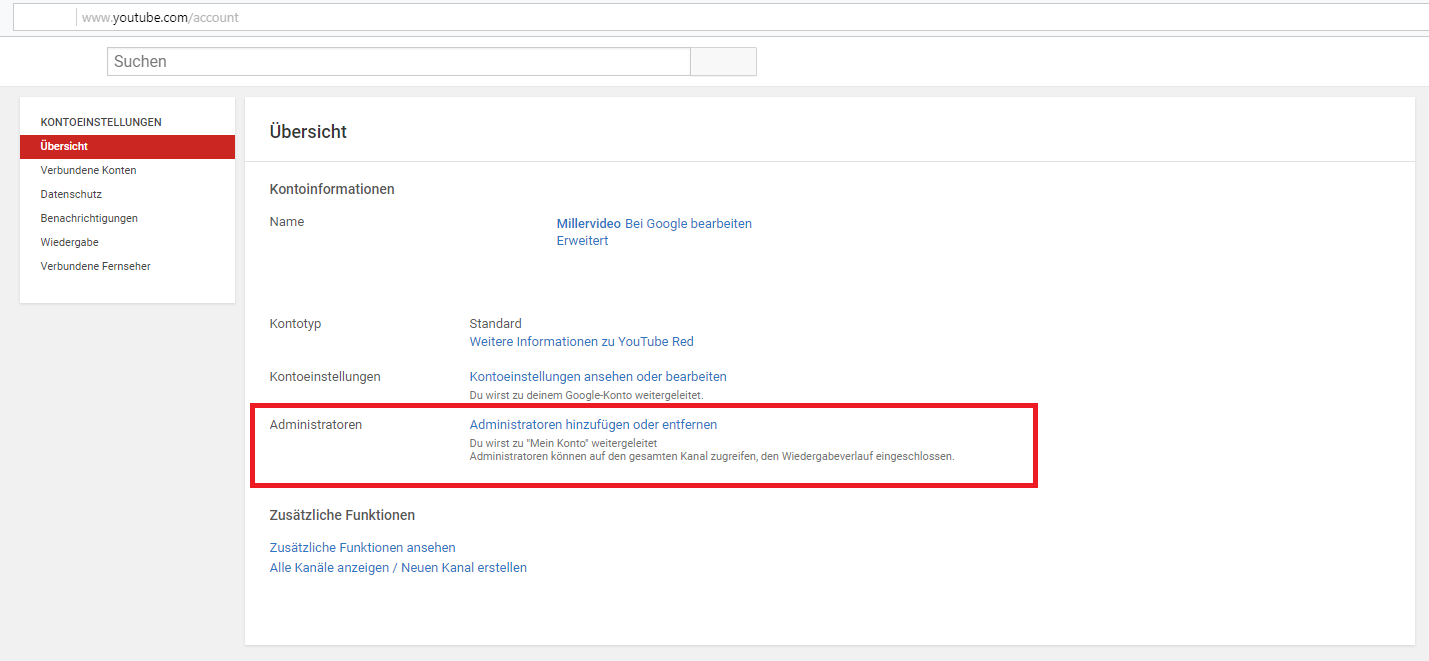Click the Suchen search input field
This screenshot has width=1429, height=661.
pos(398,61)
